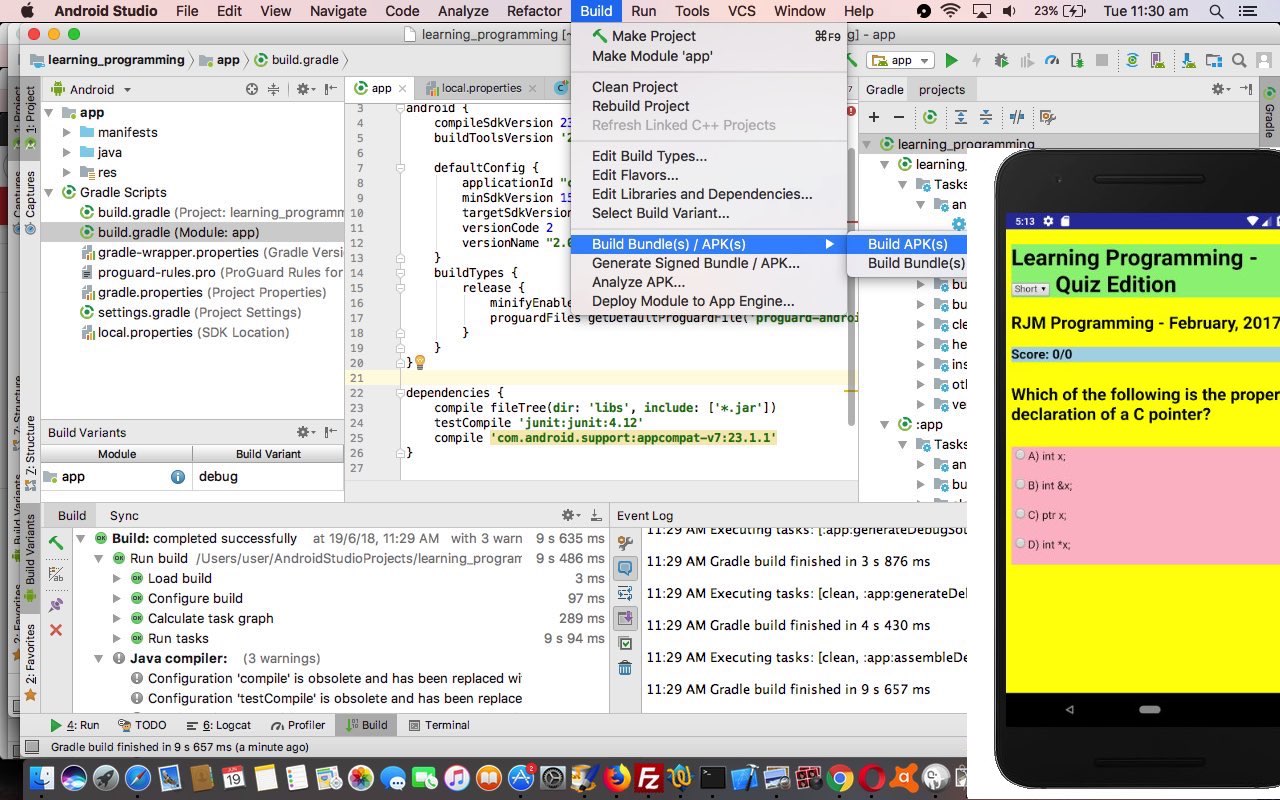Screen dimensions: 1280x800
Task: Click Collapse All in Gradle panel
Action: pyautogui.click(x=986, y=117)
